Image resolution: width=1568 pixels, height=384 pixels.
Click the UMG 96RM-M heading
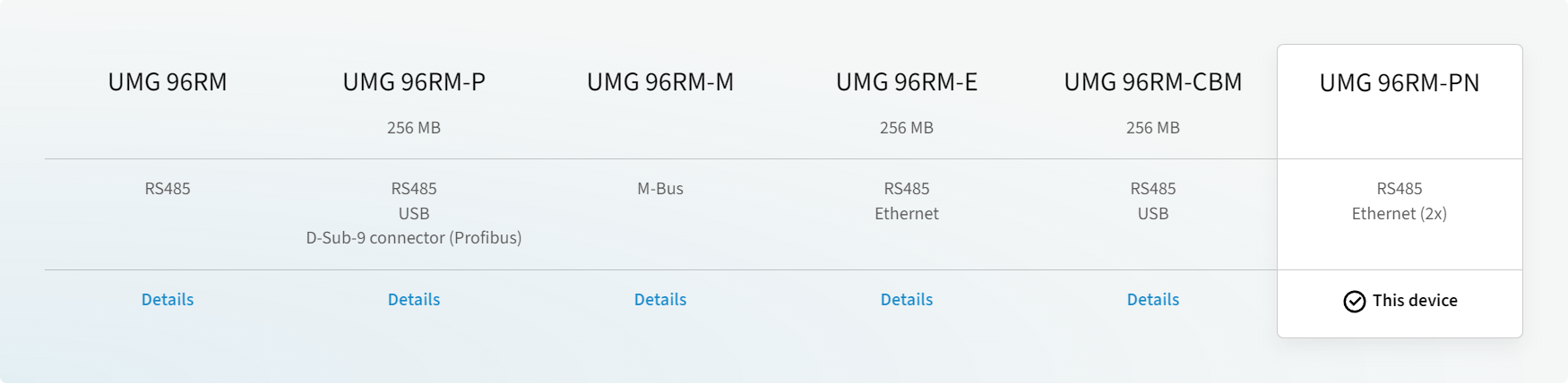click(660, 82)
